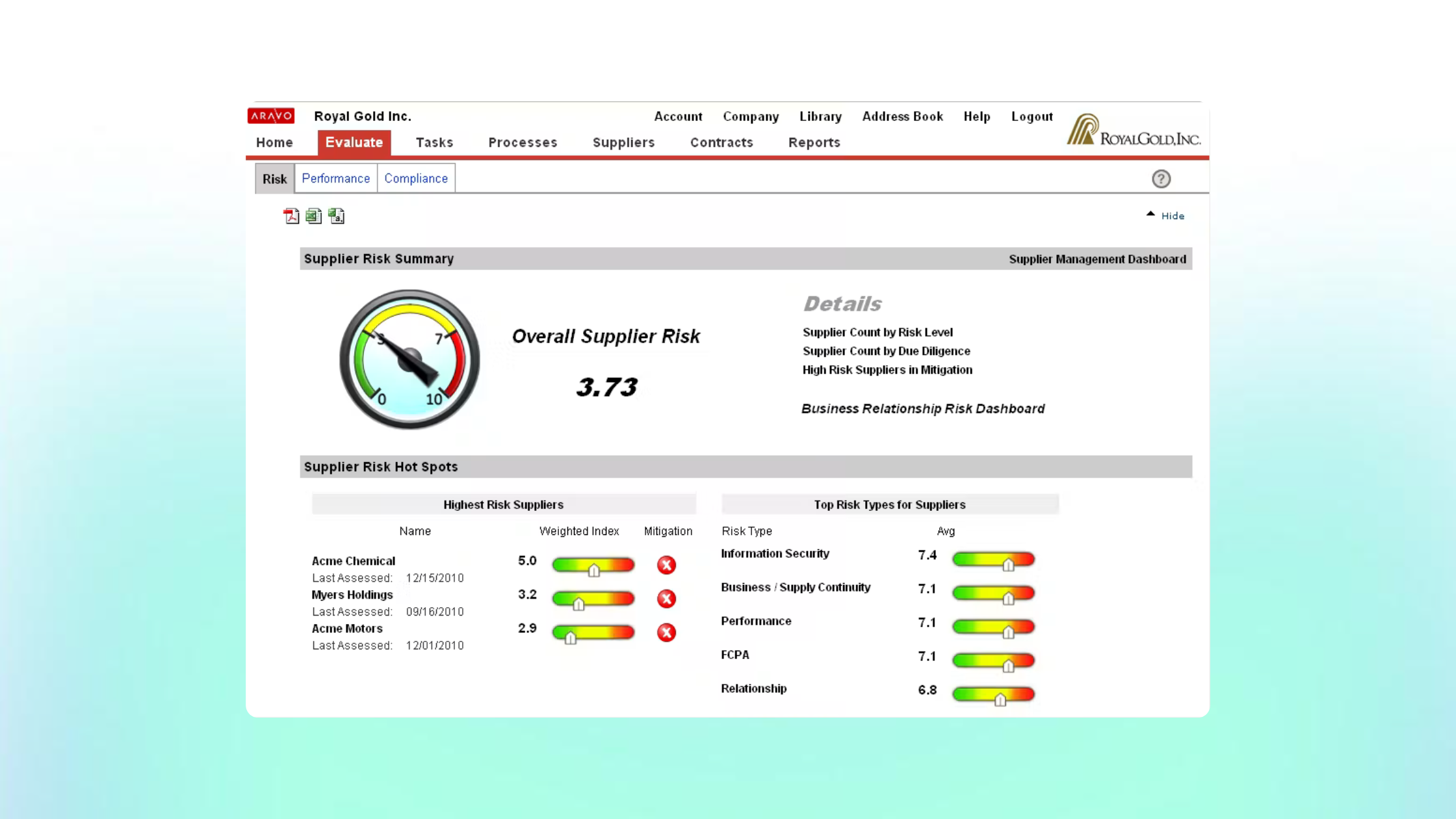This screenshot has height=819, width=1456.
Task: Collapse section with Hide arrow
Action: click(1165, 215)
